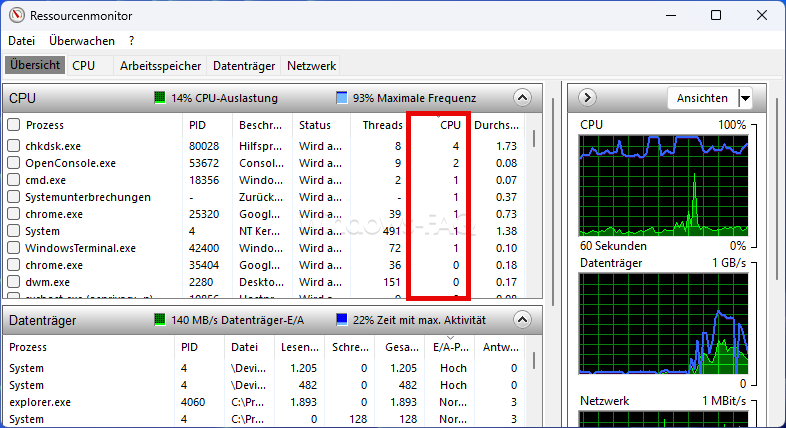786x428 pixels.
Task: Sort CPU list by Beschr... column
Action: click(x=262, y=125)
